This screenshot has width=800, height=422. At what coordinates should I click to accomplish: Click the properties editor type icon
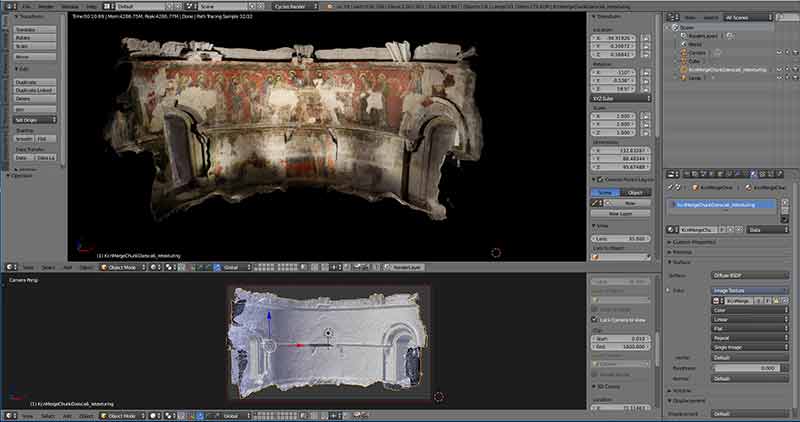click(672, 174)
